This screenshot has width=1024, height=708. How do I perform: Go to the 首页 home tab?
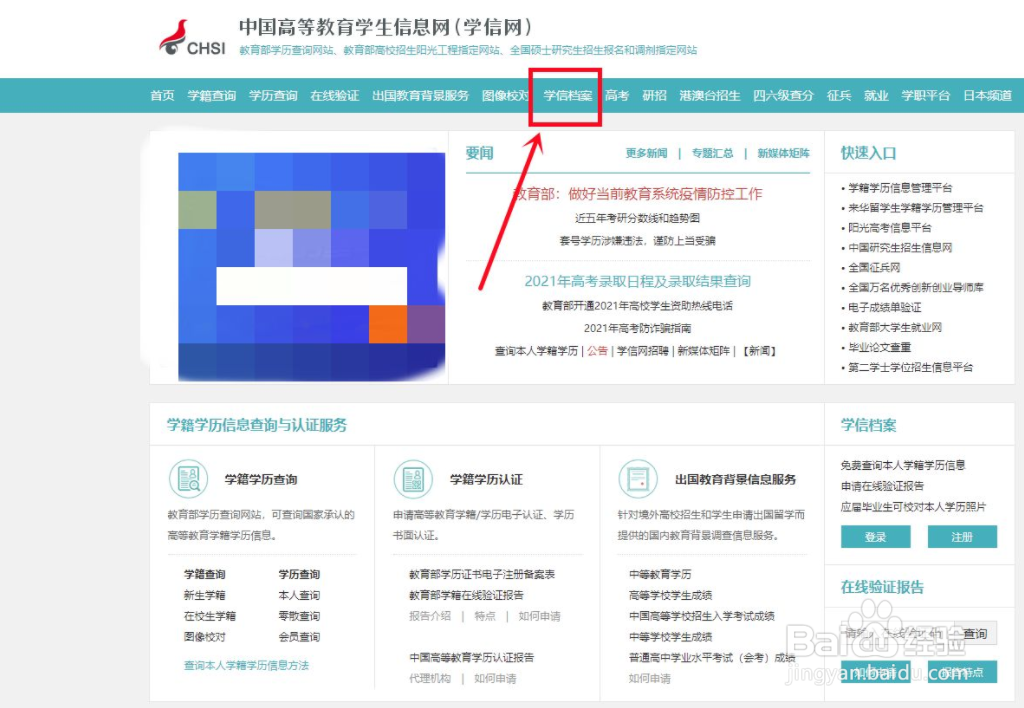(x=161, y=95)
